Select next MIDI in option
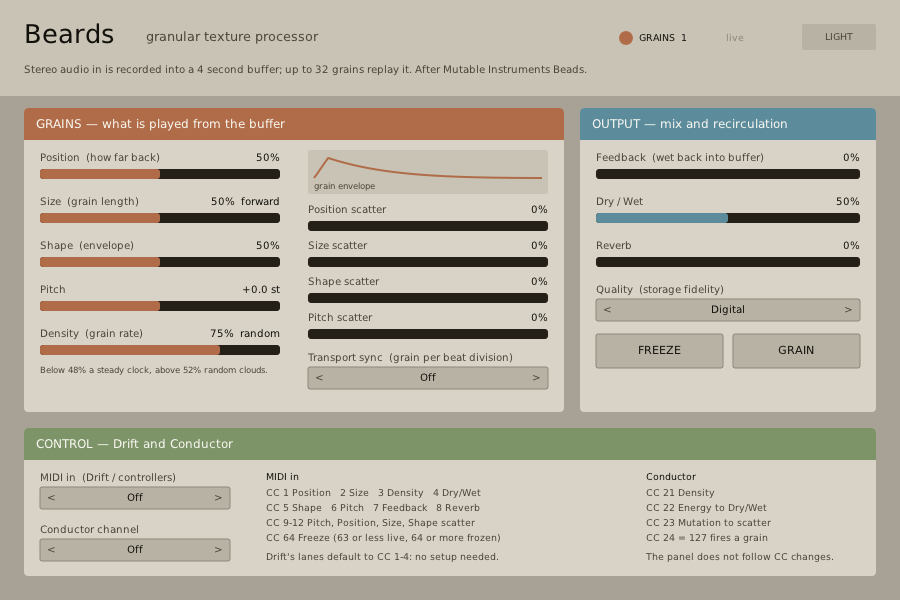 click(x=218, y=498)
